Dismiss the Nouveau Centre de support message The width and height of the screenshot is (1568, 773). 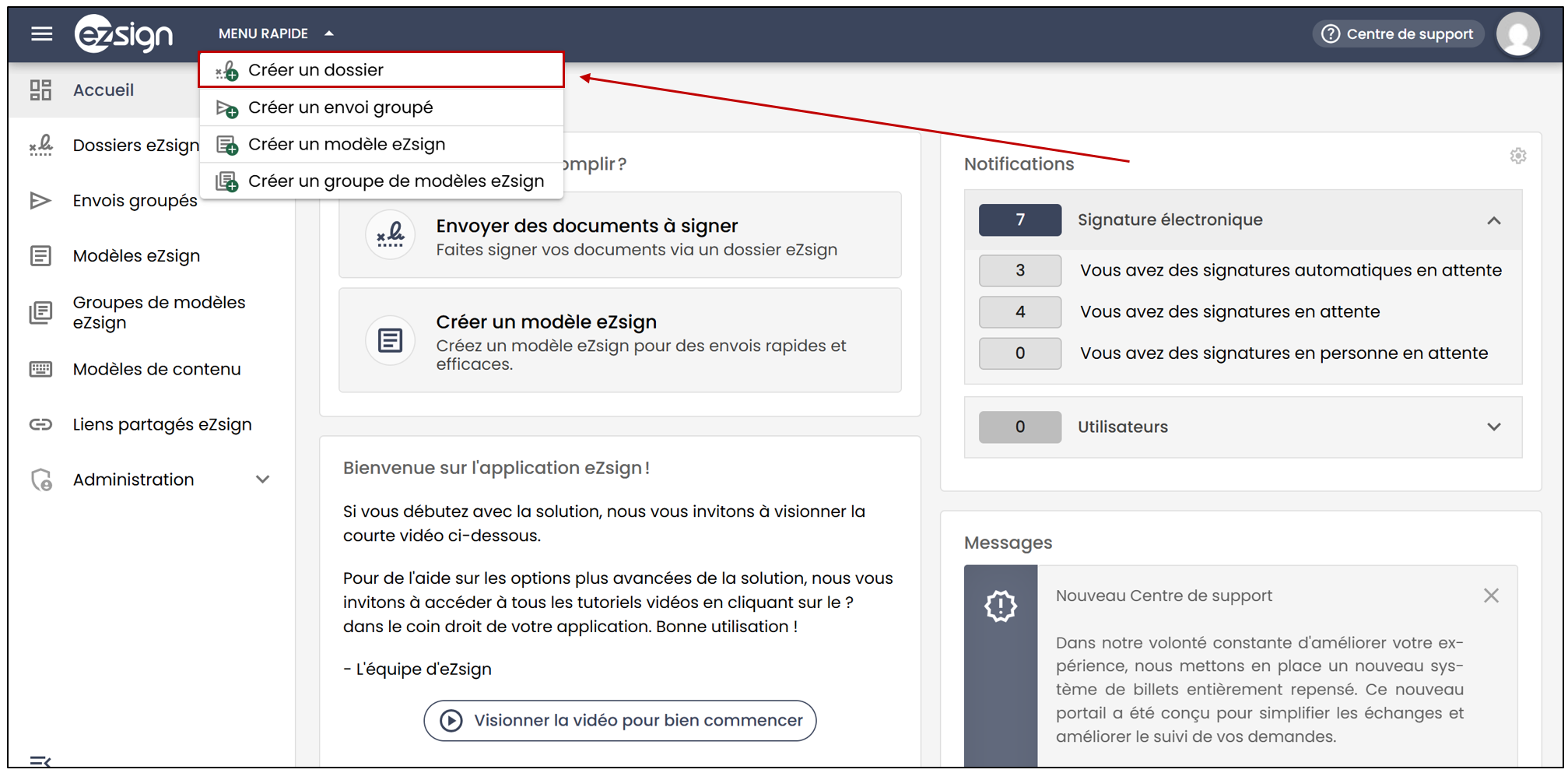point(1490,596)
